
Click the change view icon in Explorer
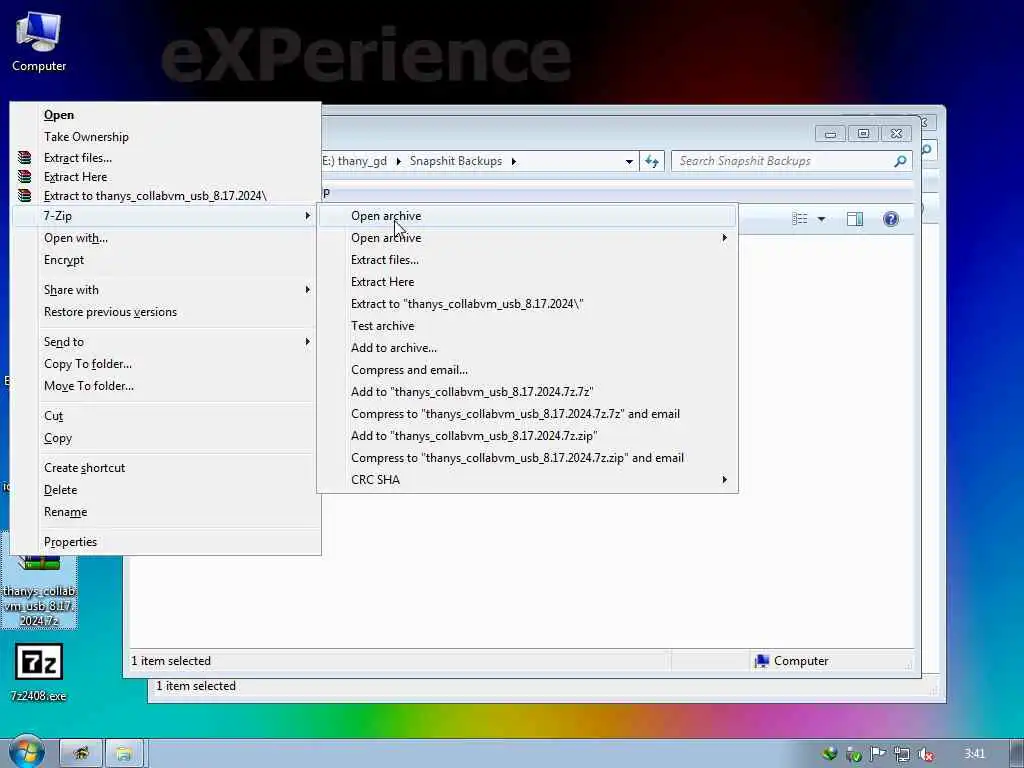tap(800, 219)
